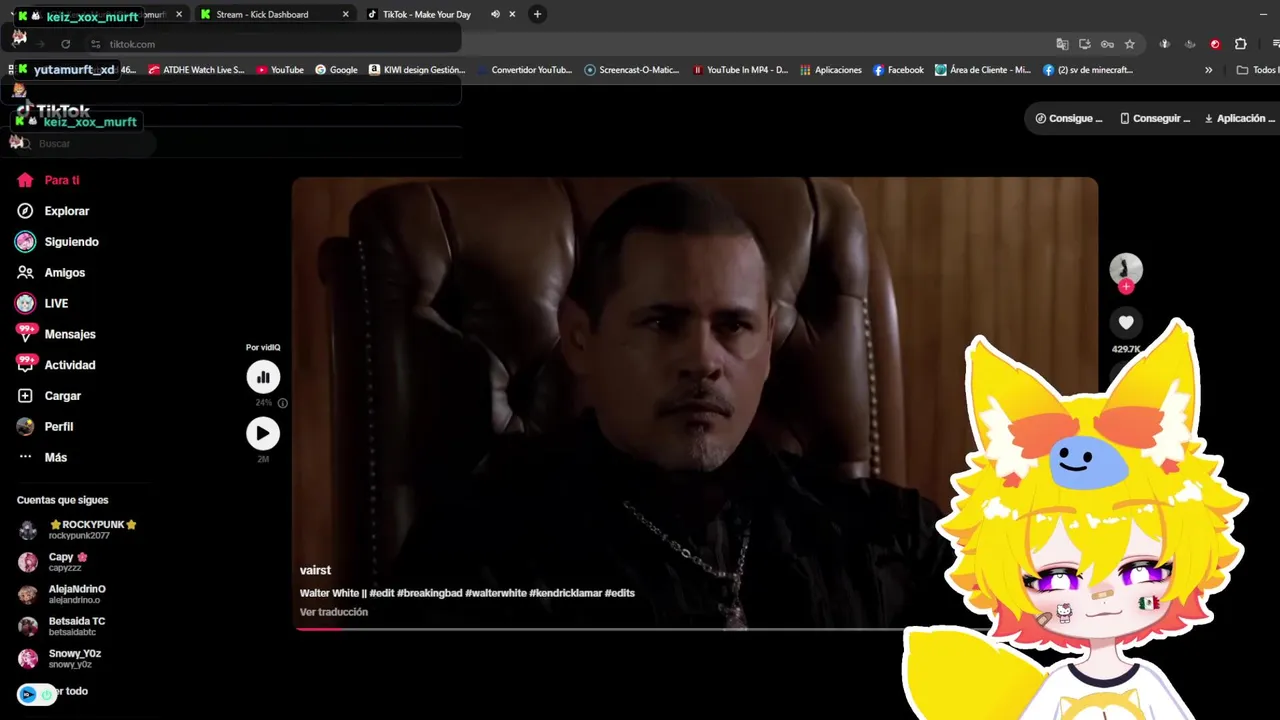The width and height of the screenshot is (1280, 720).
Task: Open a new browser tab
Action: (x=537, y=14)
